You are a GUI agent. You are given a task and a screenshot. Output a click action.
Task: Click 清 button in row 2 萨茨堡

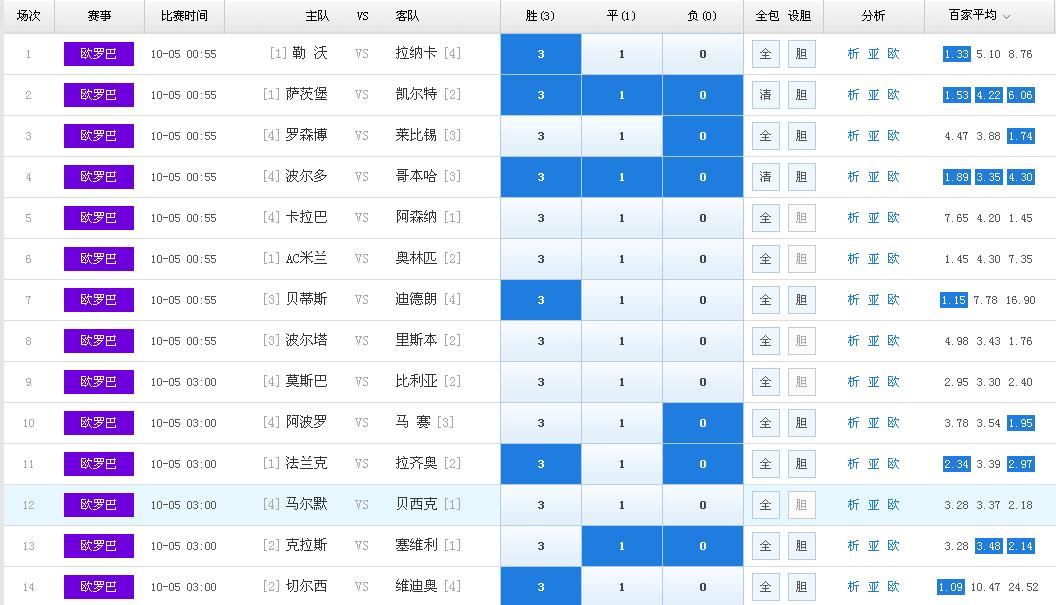(x=766, y=95)
